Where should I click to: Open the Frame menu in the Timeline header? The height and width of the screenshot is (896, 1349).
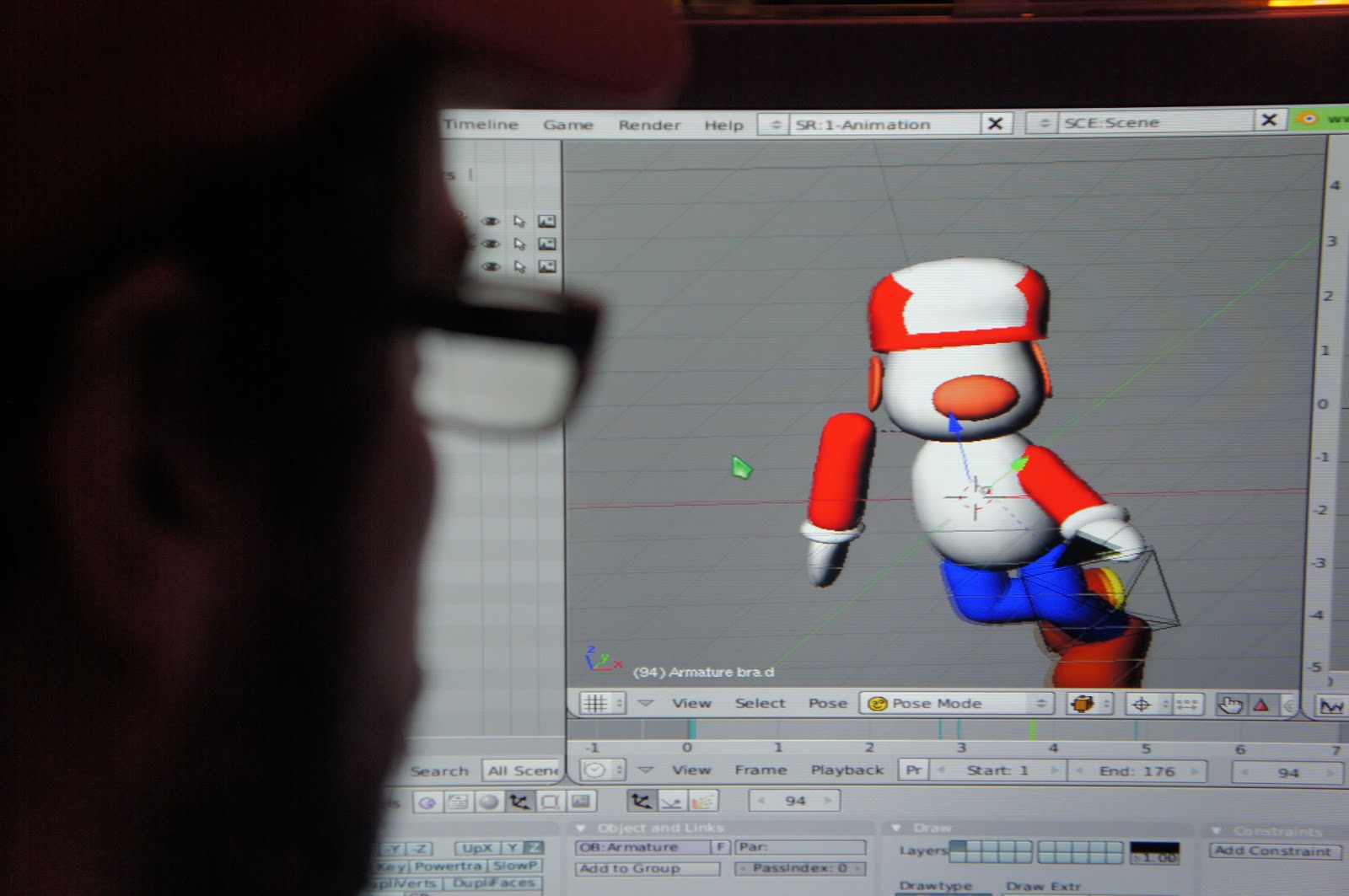760,770
